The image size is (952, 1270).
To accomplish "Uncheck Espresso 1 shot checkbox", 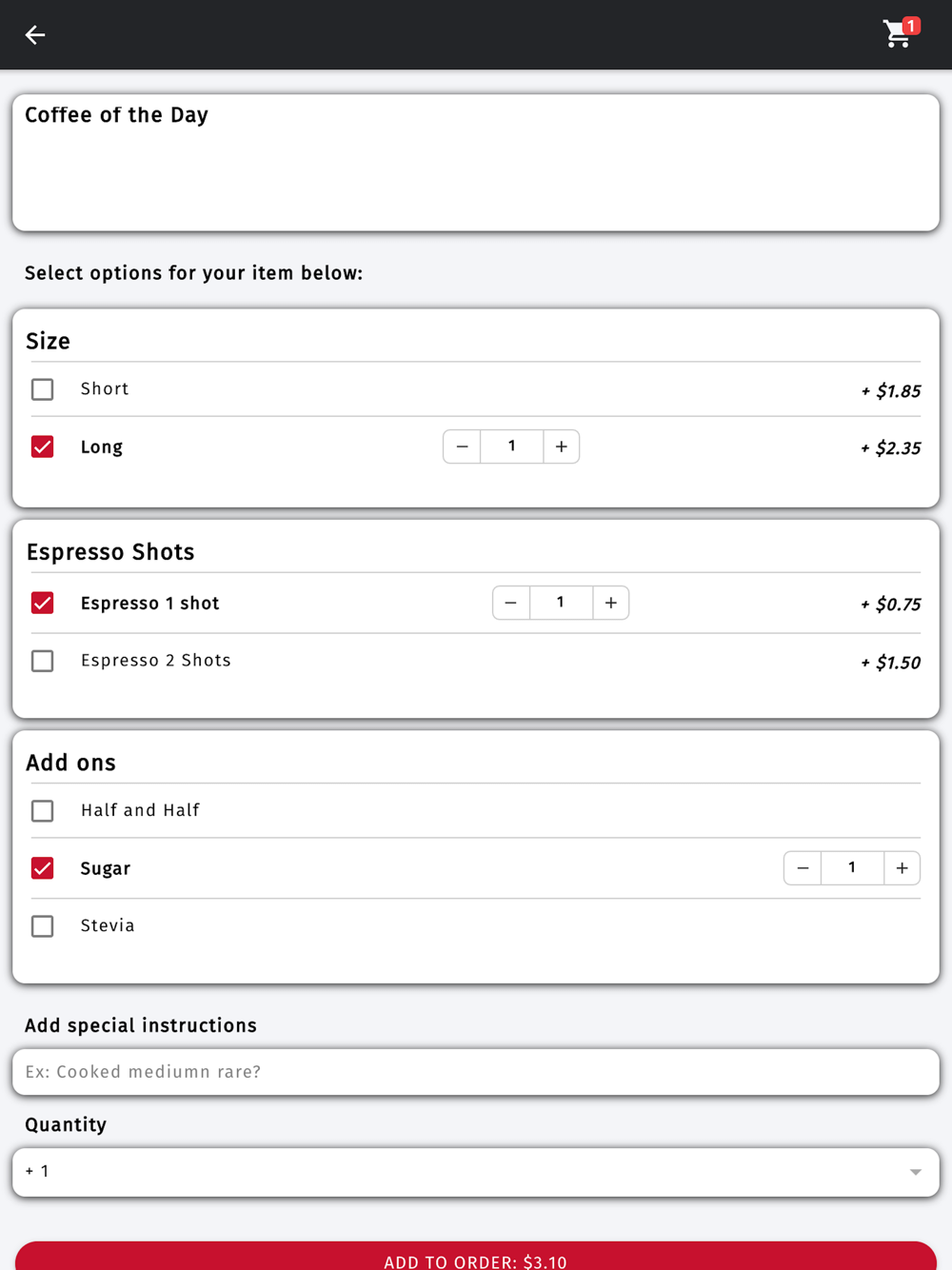I will click(43, 603).
